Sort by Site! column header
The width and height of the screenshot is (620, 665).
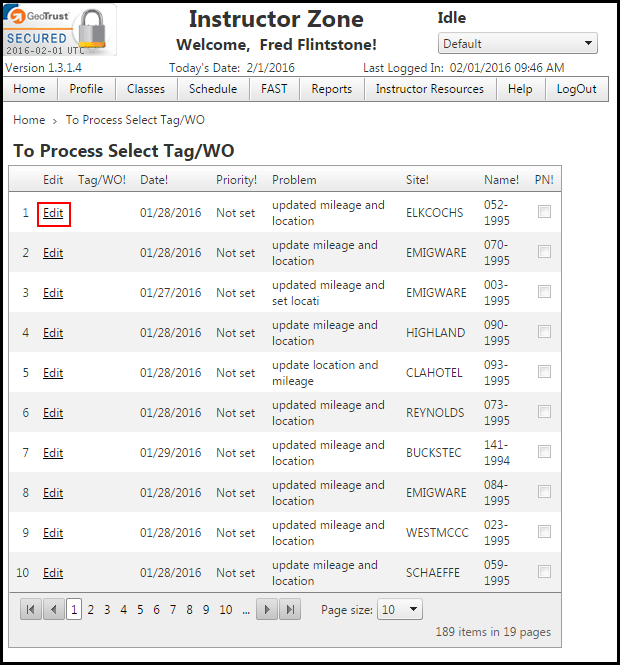point(417,180)
